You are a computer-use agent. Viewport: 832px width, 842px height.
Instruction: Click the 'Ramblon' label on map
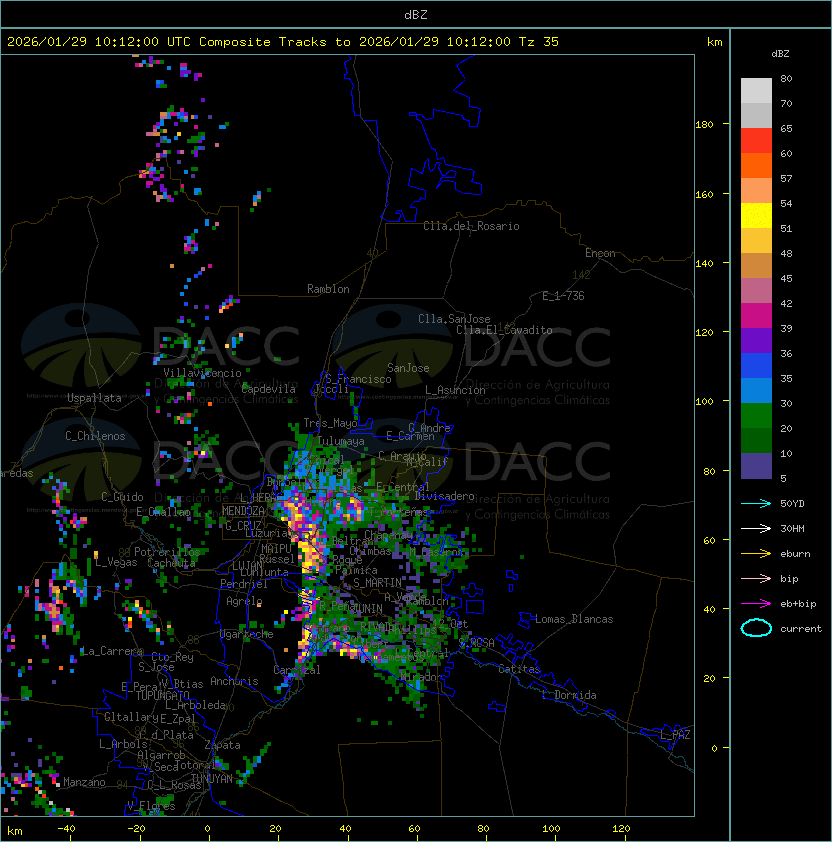coord(328,289)
